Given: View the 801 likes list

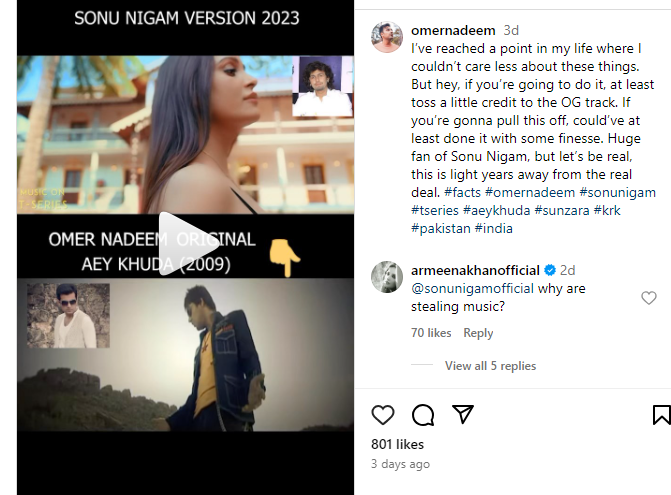Looking at the screenshot, I should [397, 444].
